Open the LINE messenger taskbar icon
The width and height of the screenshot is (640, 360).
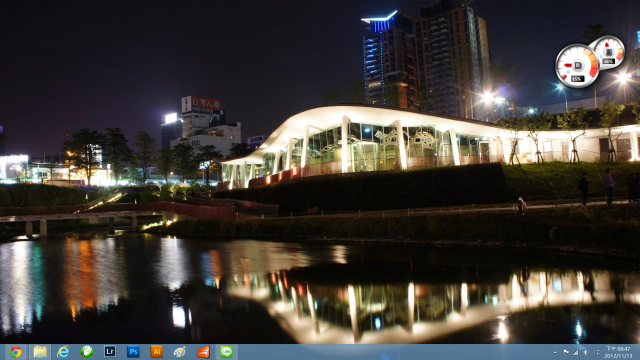[x=227, y=352]
